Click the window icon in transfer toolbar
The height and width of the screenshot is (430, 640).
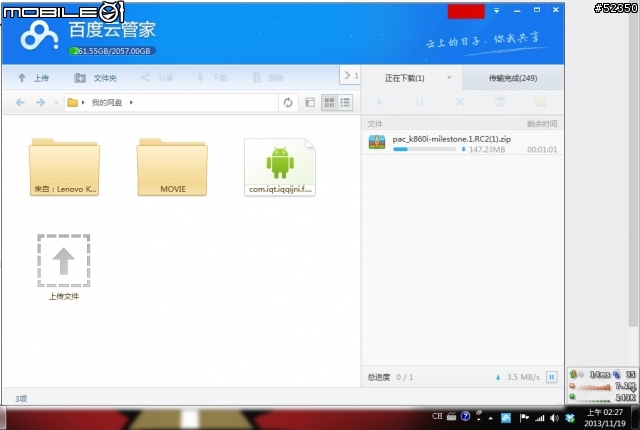point(500,102)
